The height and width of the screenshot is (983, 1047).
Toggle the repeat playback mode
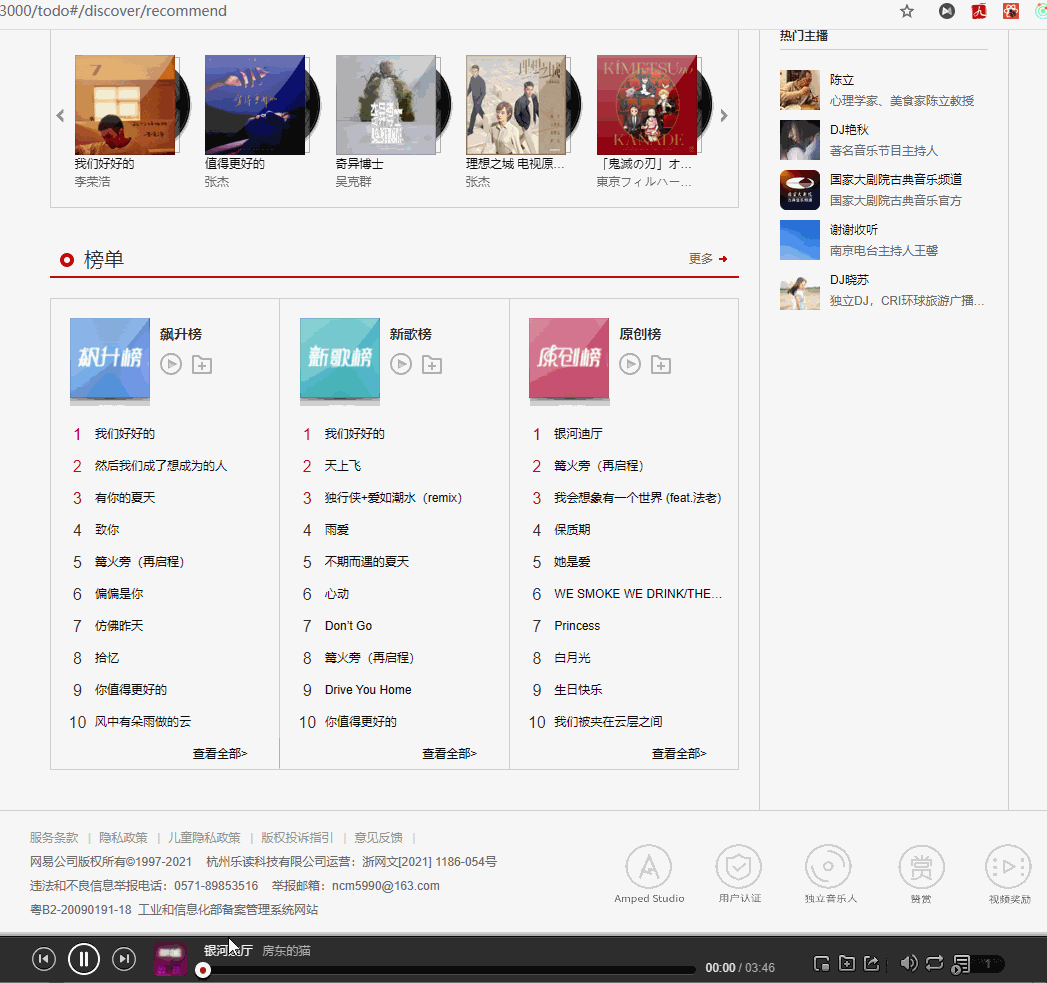click(x=934, y=963)
